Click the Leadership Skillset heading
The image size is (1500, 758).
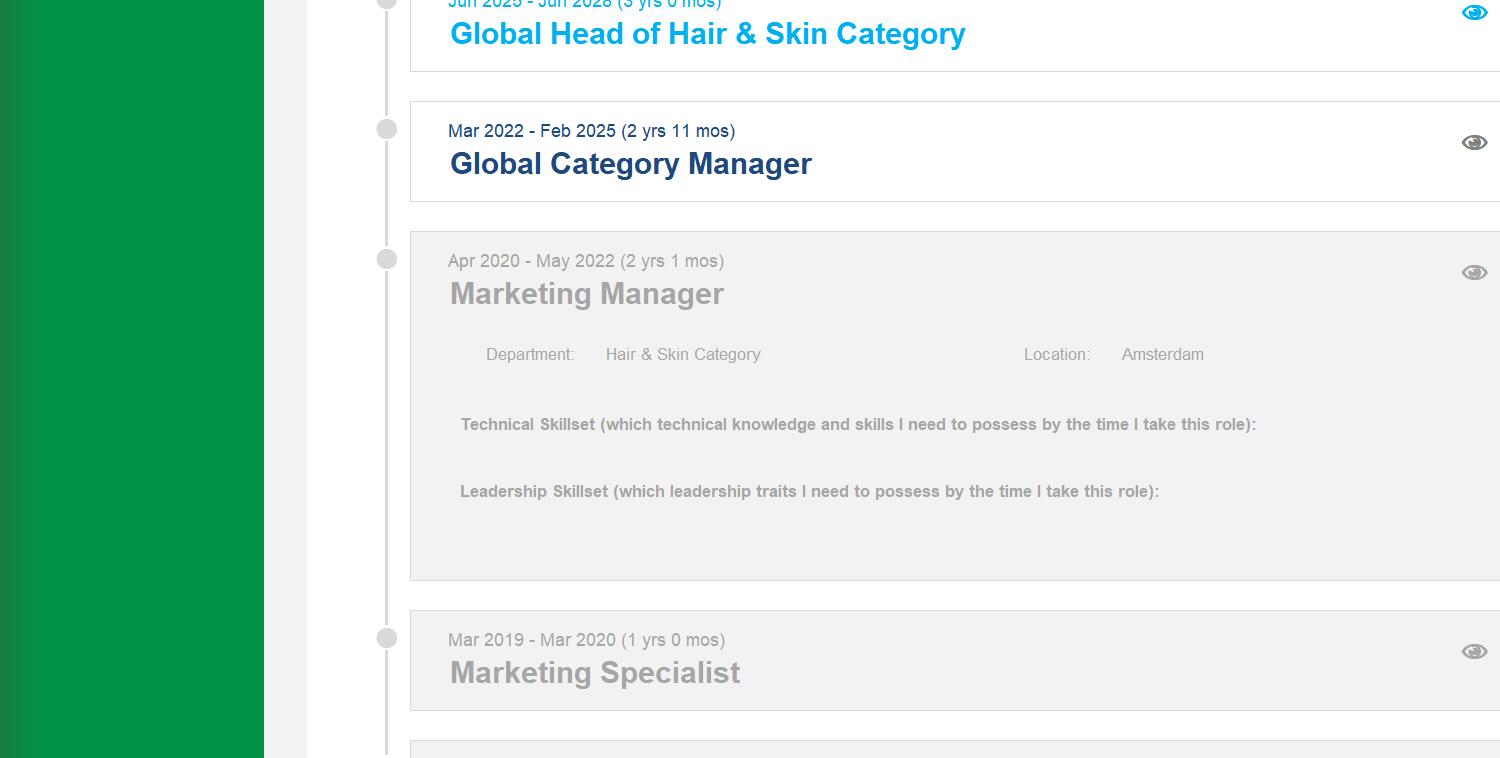click(x=809, y=492)
